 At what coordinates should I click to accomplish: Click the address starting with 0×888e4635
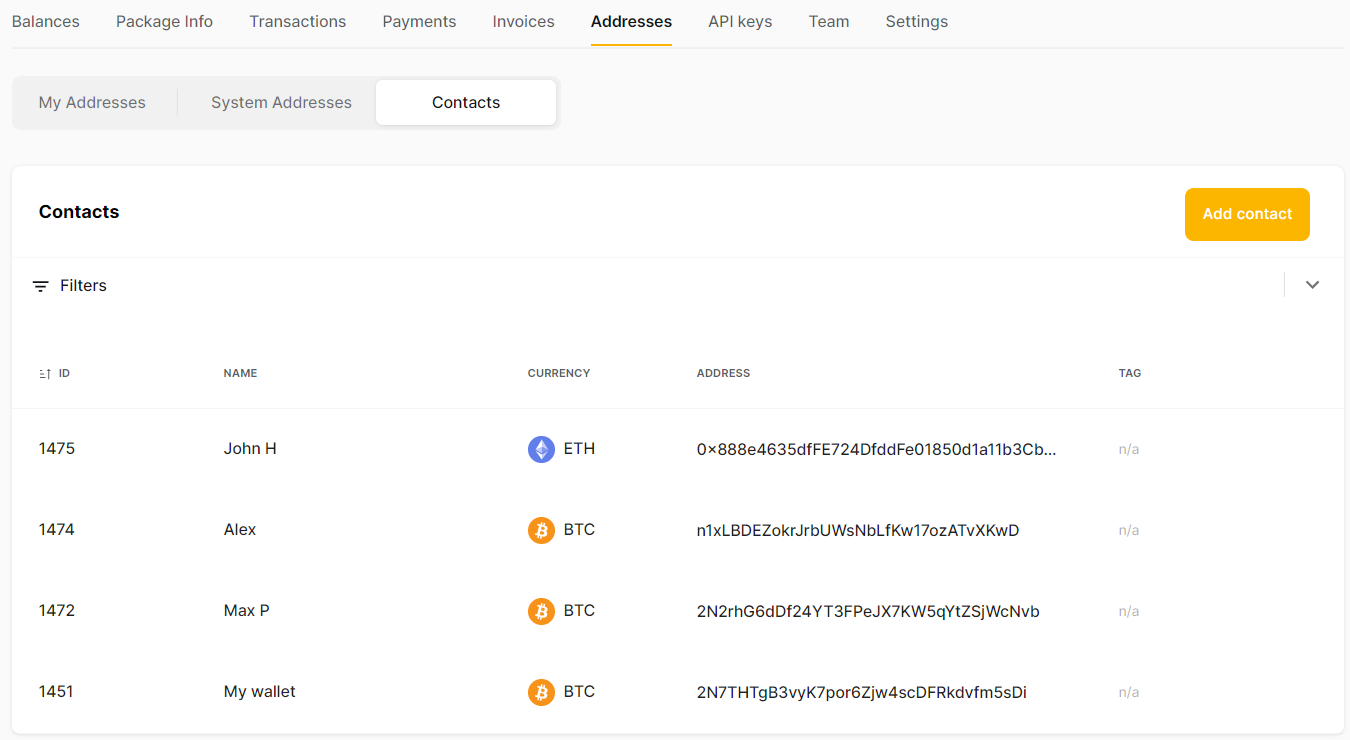(x=877, y=450)
